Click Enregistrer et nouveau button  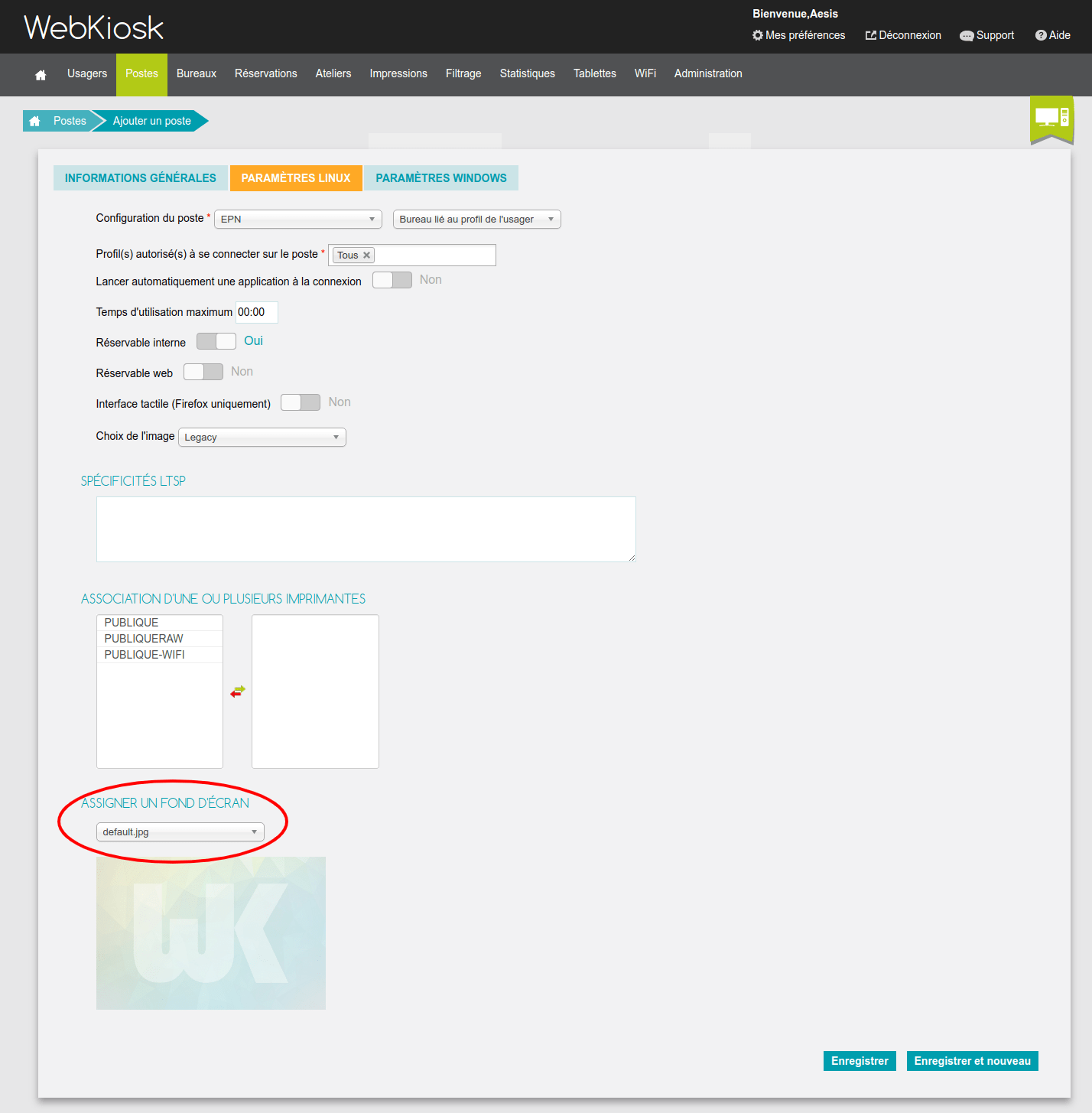[x=972, y=1061]
